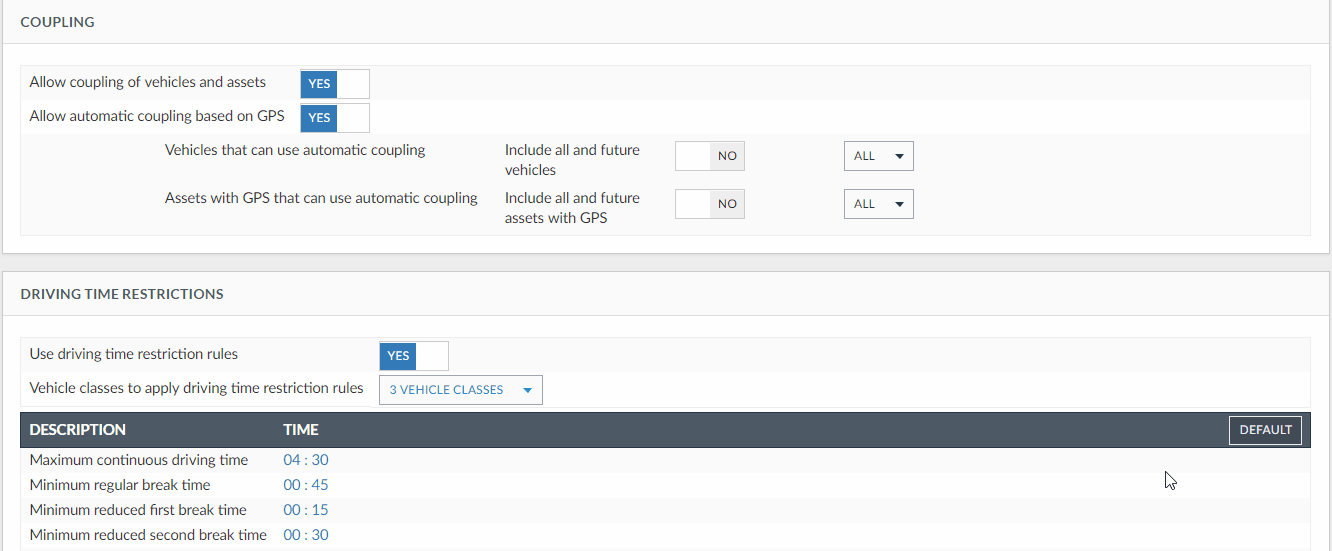
Task: Expand the '3 VEHICLE CLASSES' dropdown
Action: tap(460, 390)
